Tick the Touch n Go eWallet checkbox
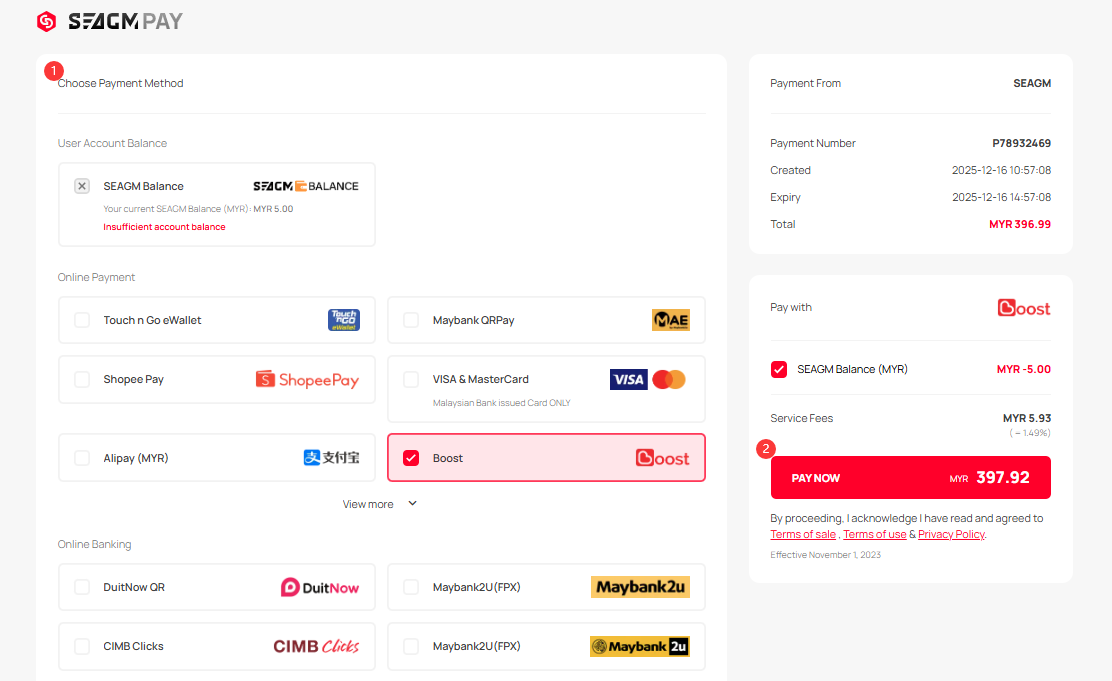This screenshot has width=1112, height=681. click(x=82, y=320)
